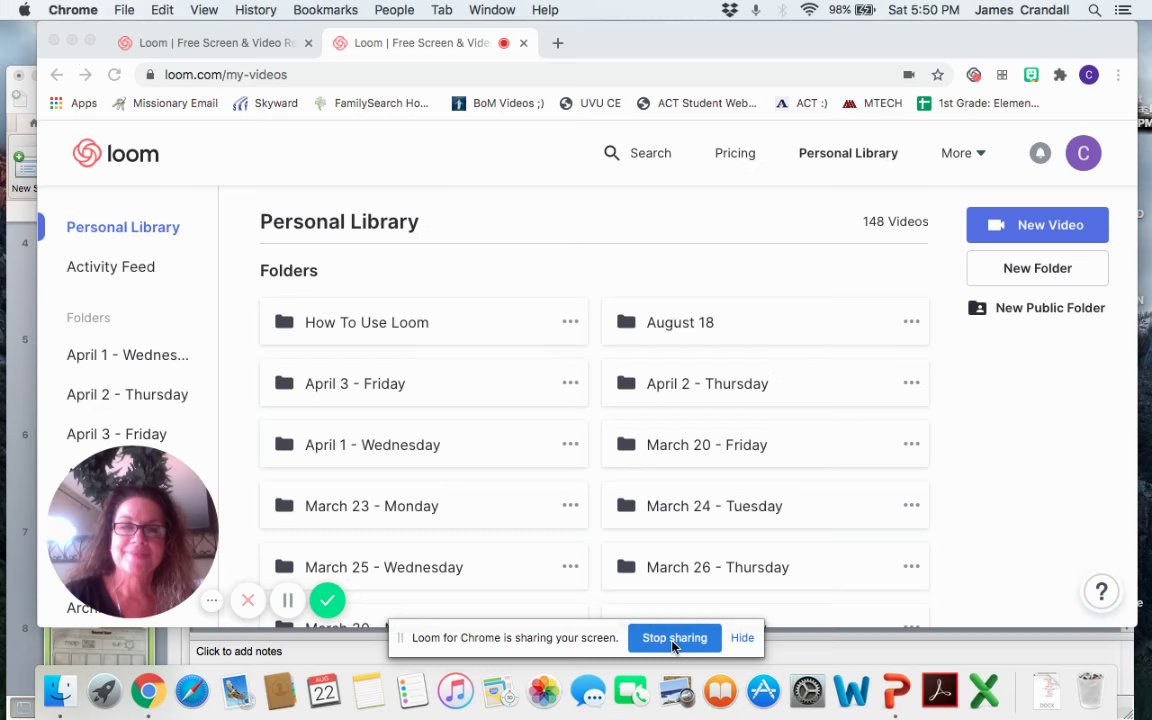Image resolution: width=1152 pixels, height=720 pixels.
Task: Expand the More dropdown in Loom header
Action: (963, 153)
